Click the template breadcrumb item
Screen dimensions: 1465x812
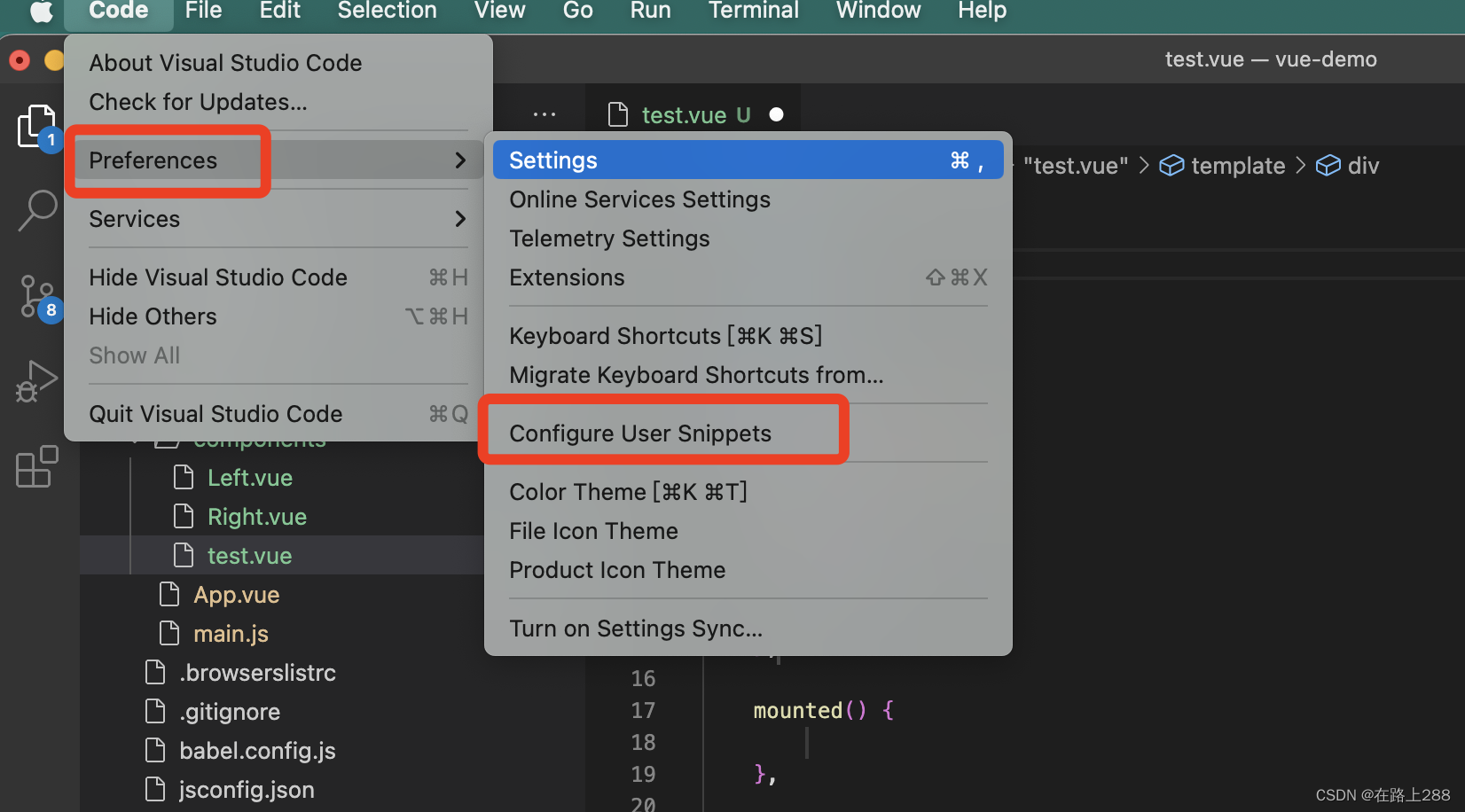[x=1238, y=166]
